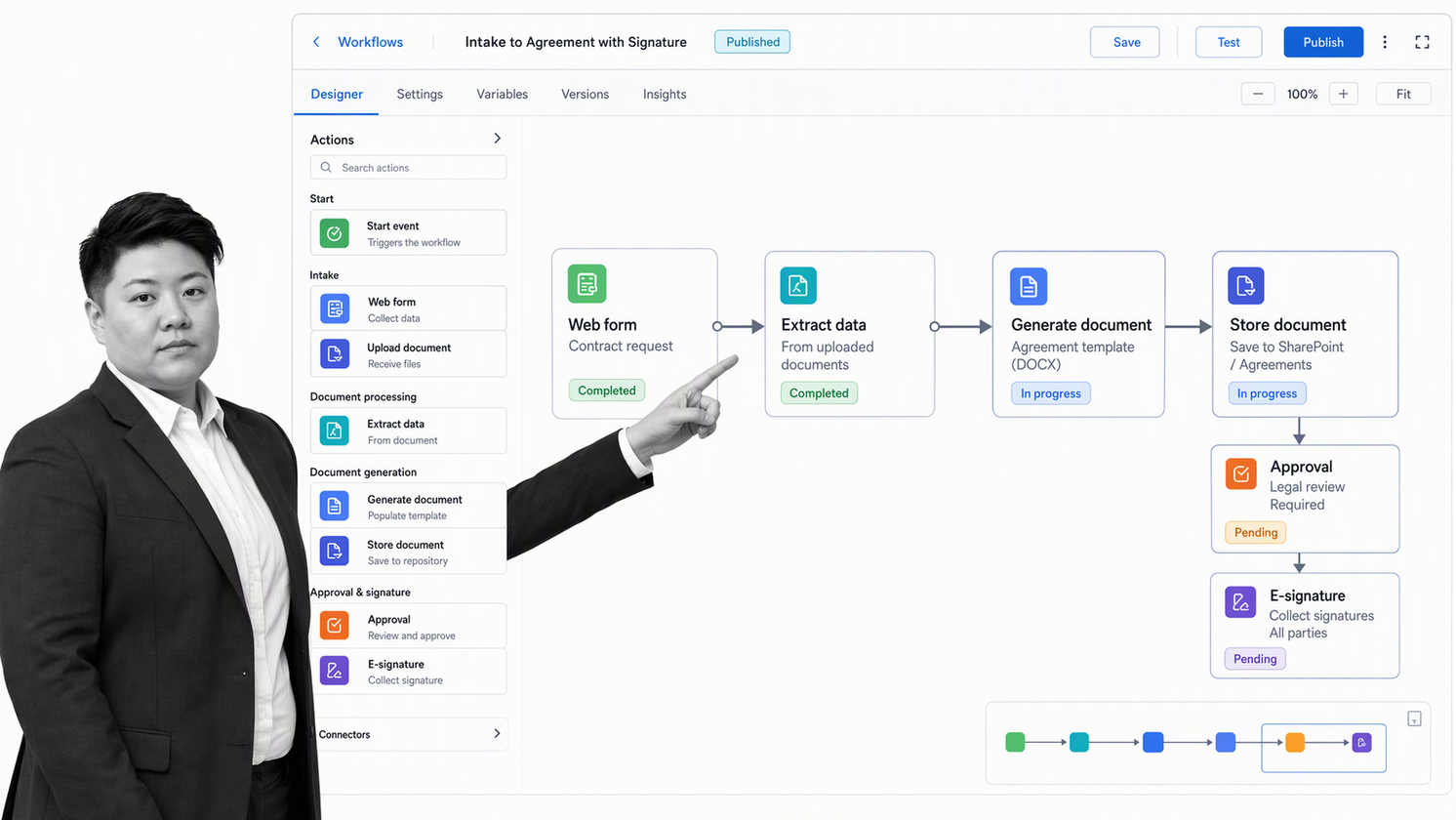Screen dimensions: 1456x820
Task: Click the Save button
Action: coord(1125,42)
